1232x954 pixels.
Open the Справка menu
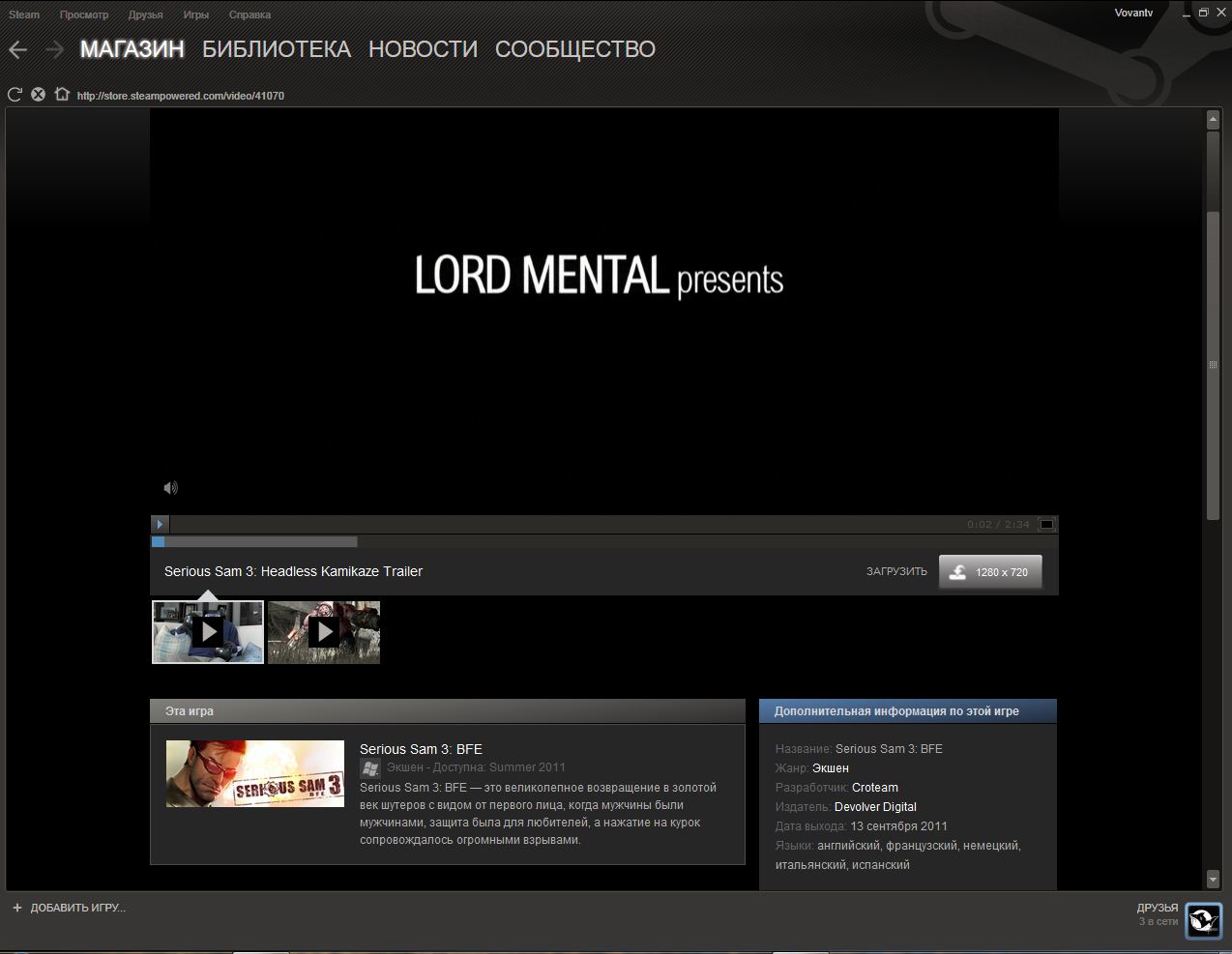(249, 14)
